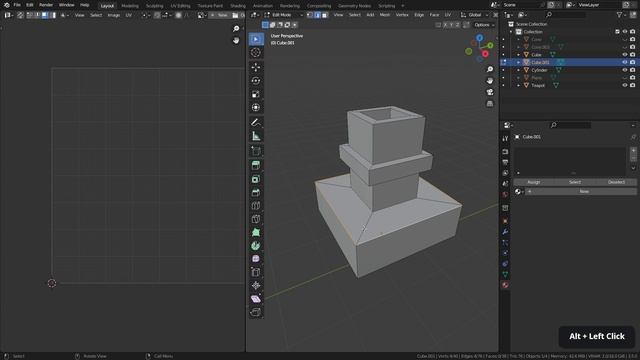Switch to the UV Editing workspace tab
This screenshot has width=640, height=360.
click(x=180, y=6)
